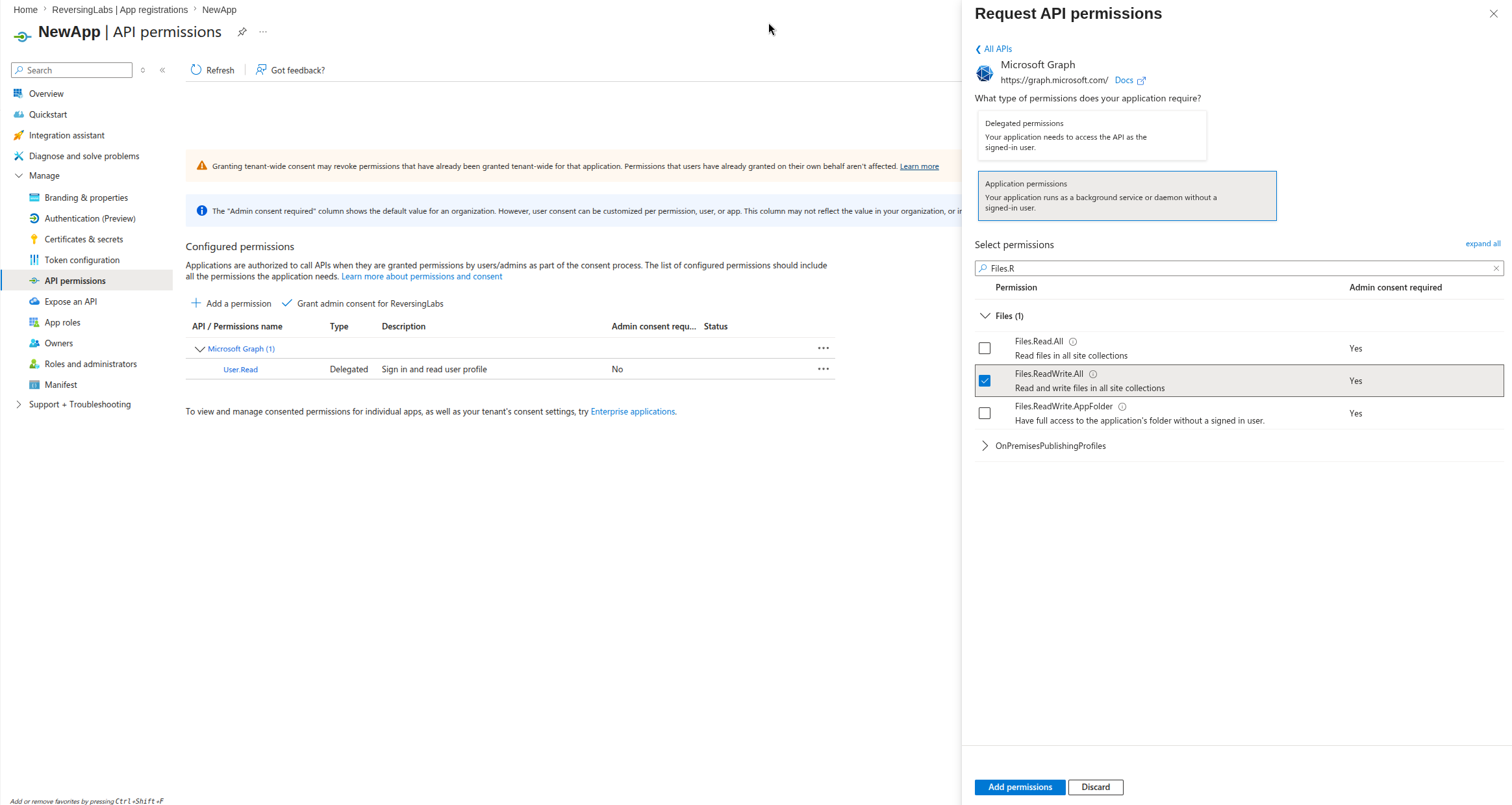The image size is (1512, 805).
Task: Go back to All APIs
Action: coord(994,49)
